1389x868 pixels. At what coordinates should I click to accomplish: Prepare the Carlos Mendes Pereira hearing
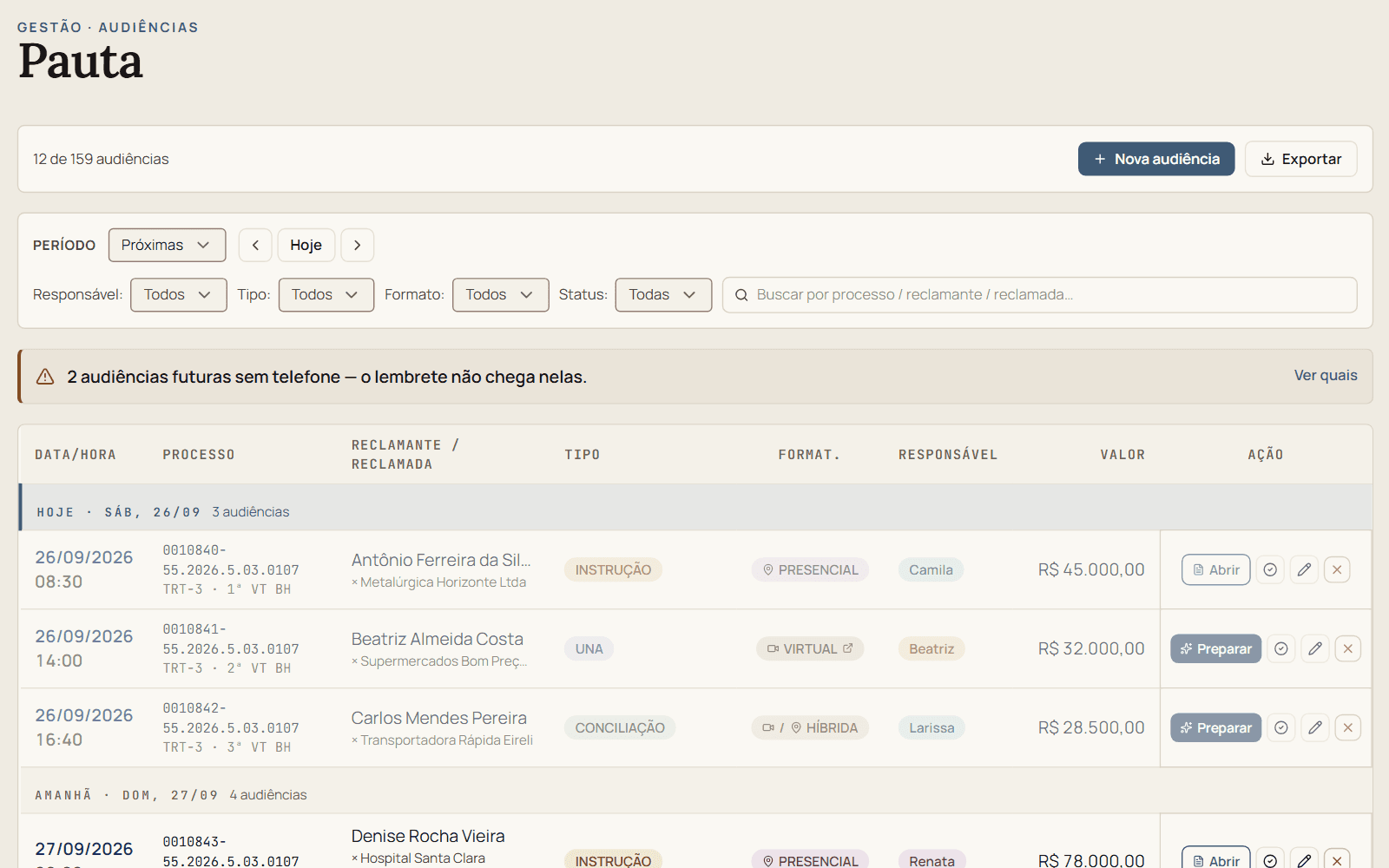(1215, 727)
